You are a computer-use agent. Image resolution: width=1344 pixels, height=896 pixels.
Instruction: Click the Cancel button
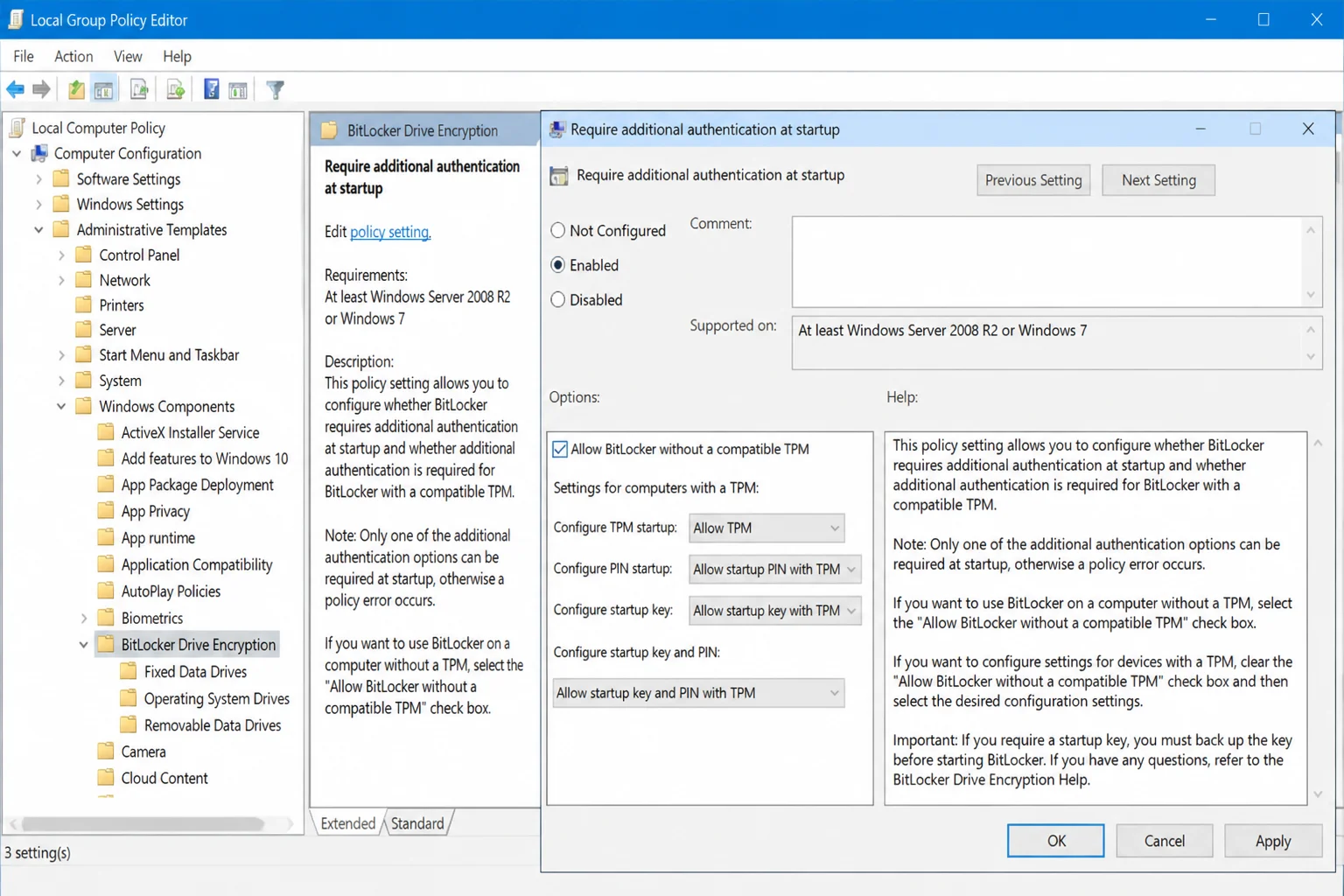pos(1165,841)
